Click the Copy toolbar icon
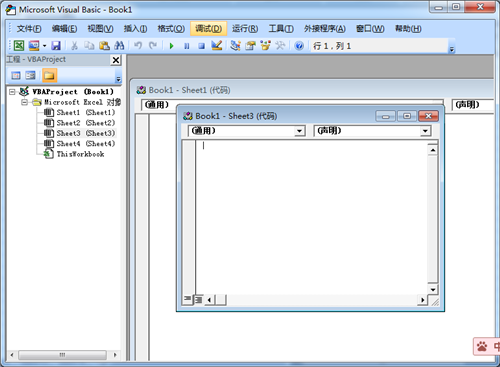500x367 pixels. pos(89,45)
